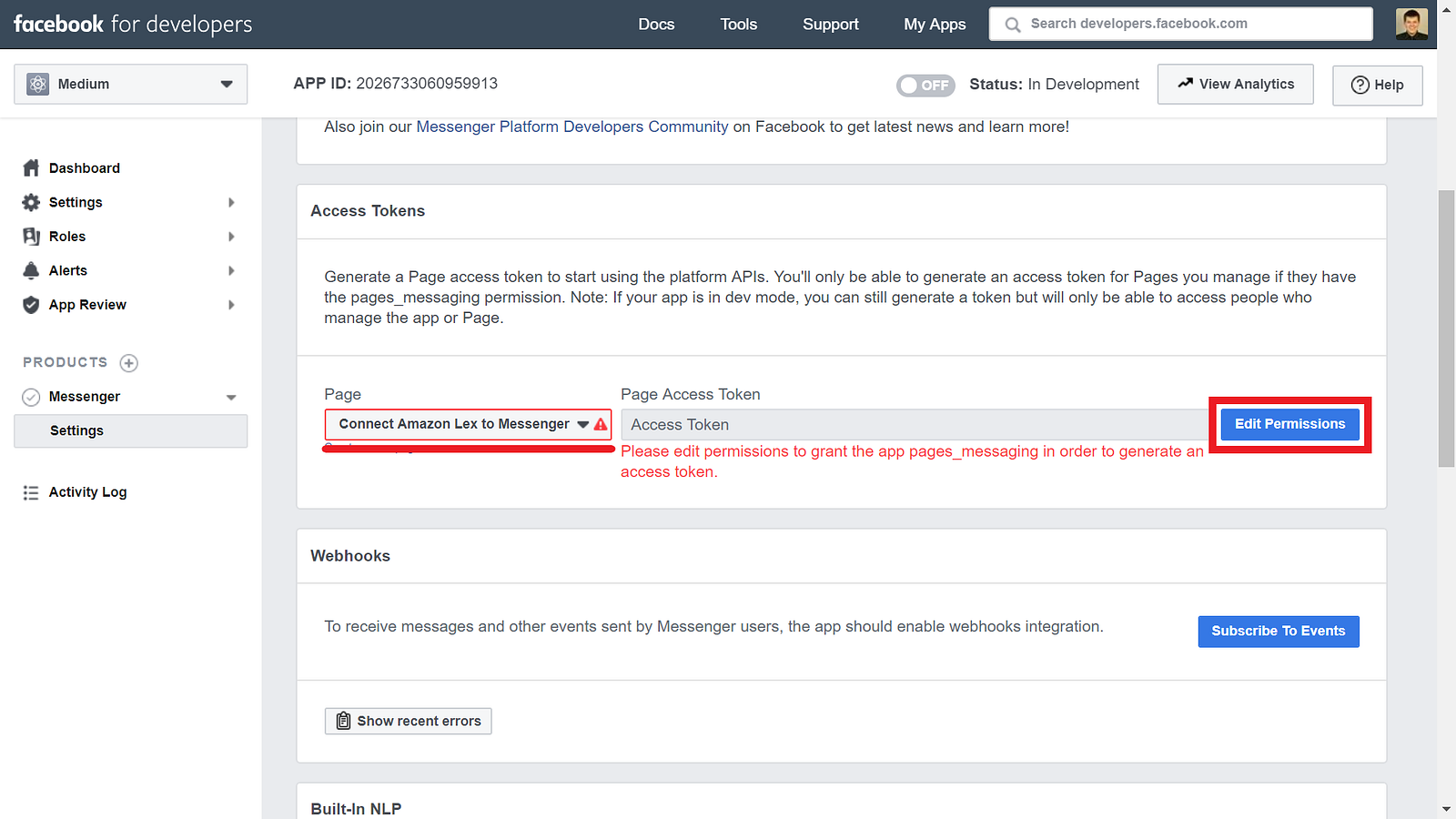Click Show recent errors button

(409, 721)
